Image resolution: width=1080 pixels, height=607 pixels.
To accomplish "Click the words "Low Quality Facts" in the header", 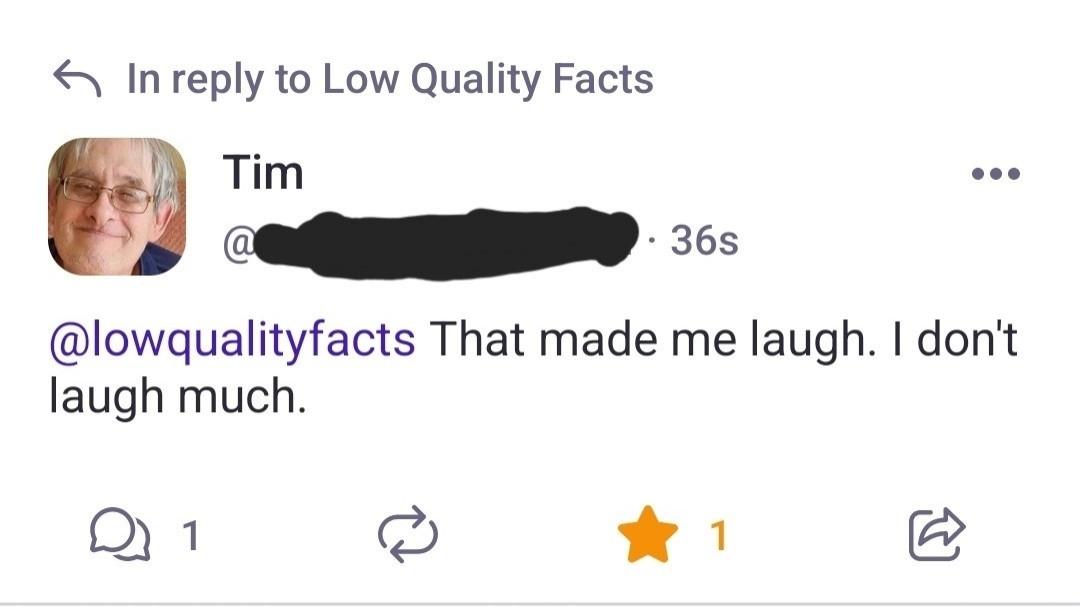I will (487, 79).
